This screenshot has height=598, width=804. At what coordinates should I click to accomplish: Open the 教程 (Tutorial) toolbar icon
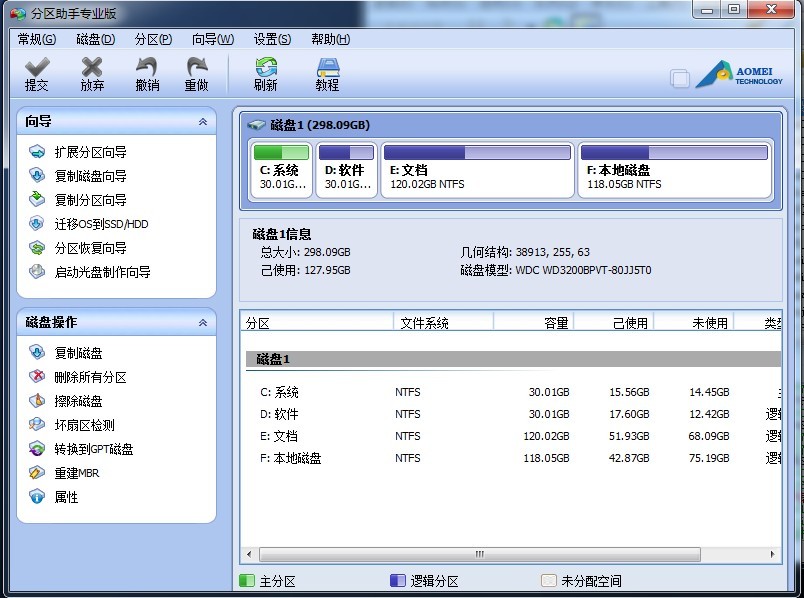click(327, 74)
